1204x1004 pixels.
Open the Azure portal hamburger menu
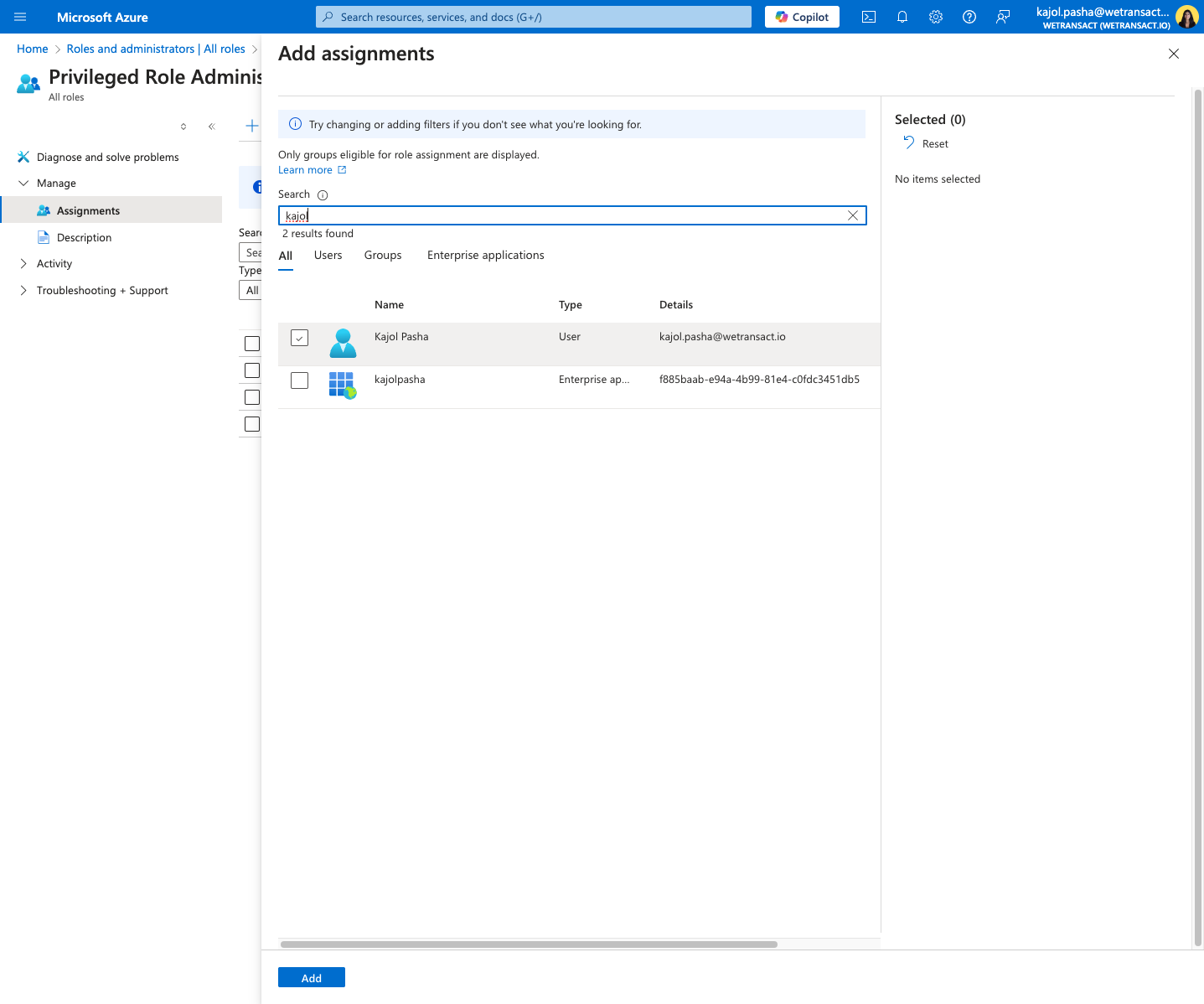pyautogui.click(x=20, y=17)
